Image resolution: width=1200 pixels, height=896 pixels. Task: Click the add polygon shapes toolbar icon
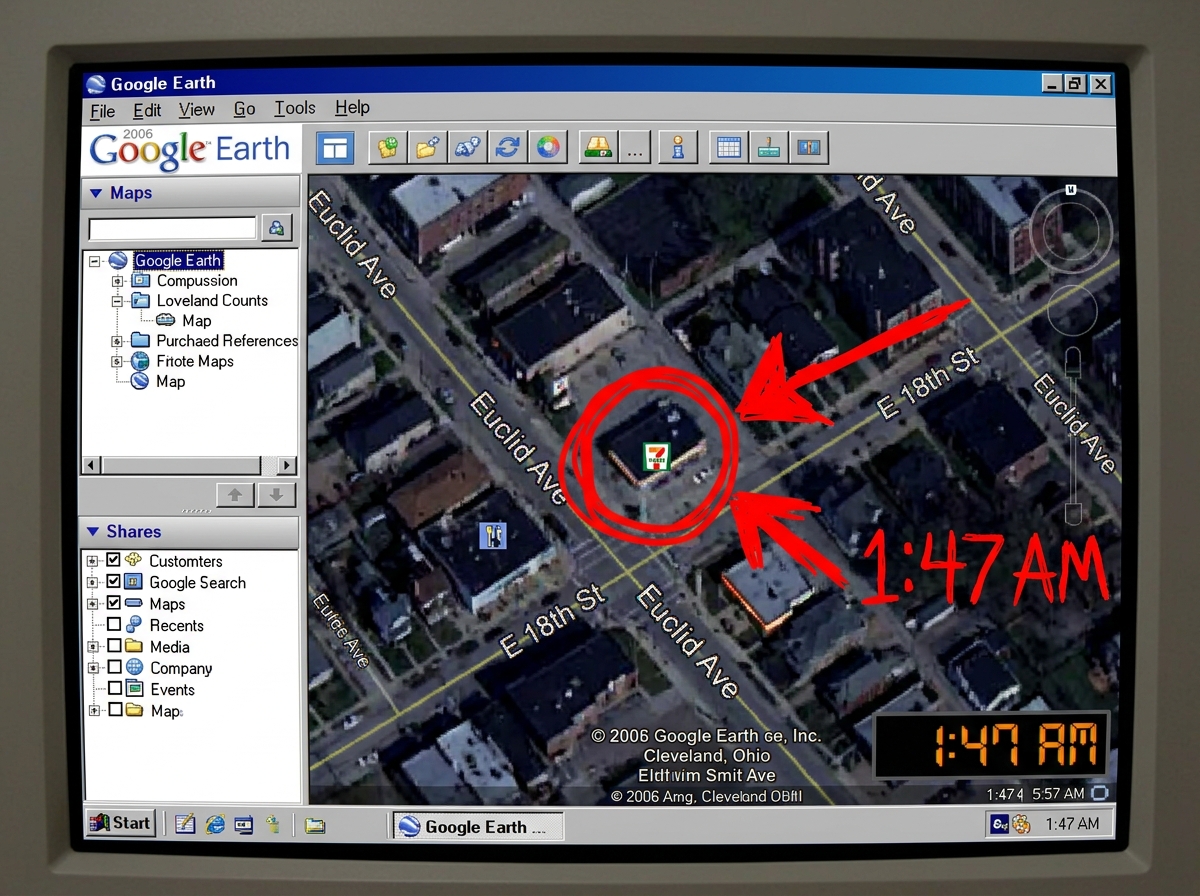468,148
